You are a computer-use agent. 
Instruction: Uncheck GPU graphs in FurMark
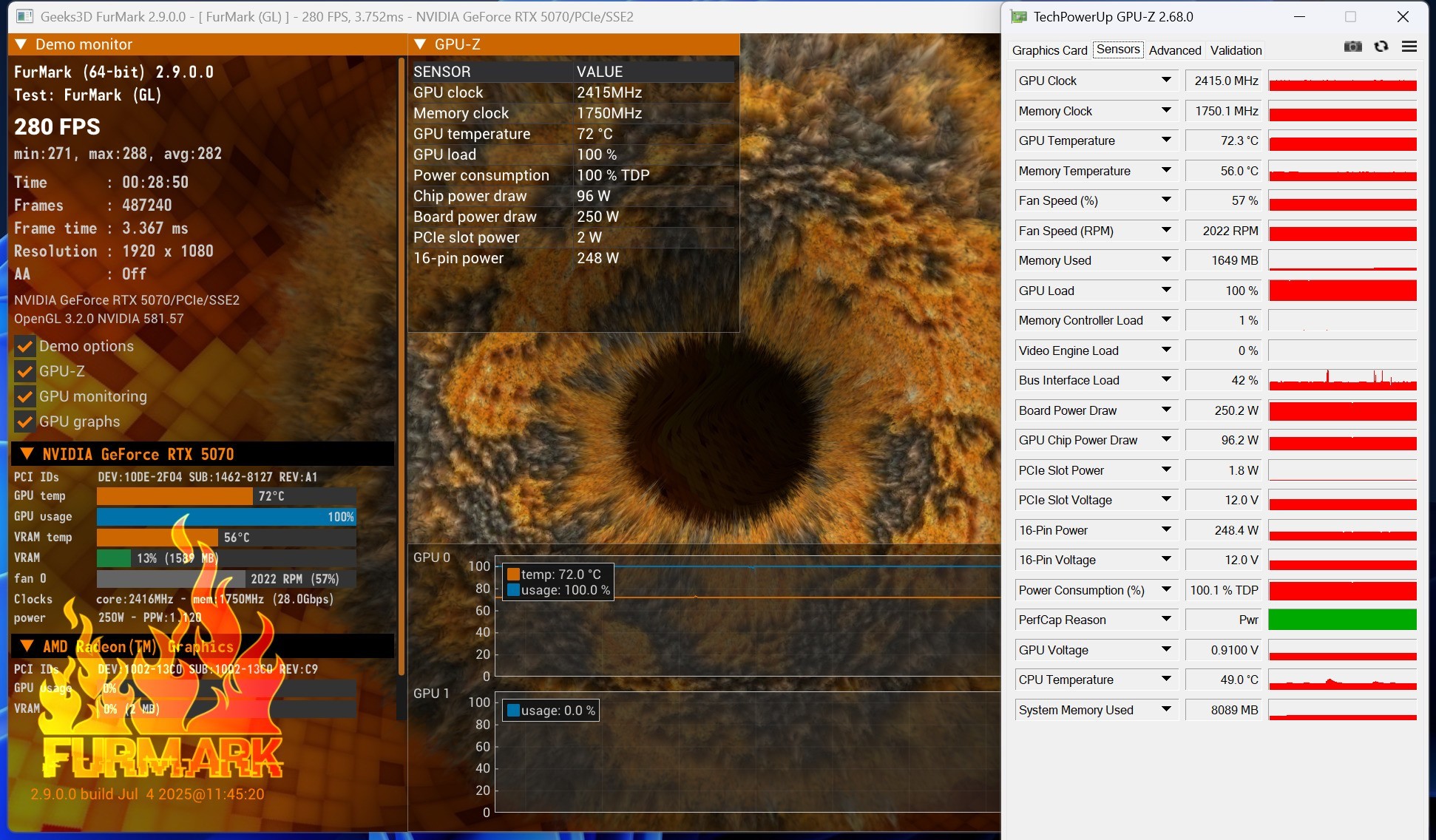click(x=24, y=421)
